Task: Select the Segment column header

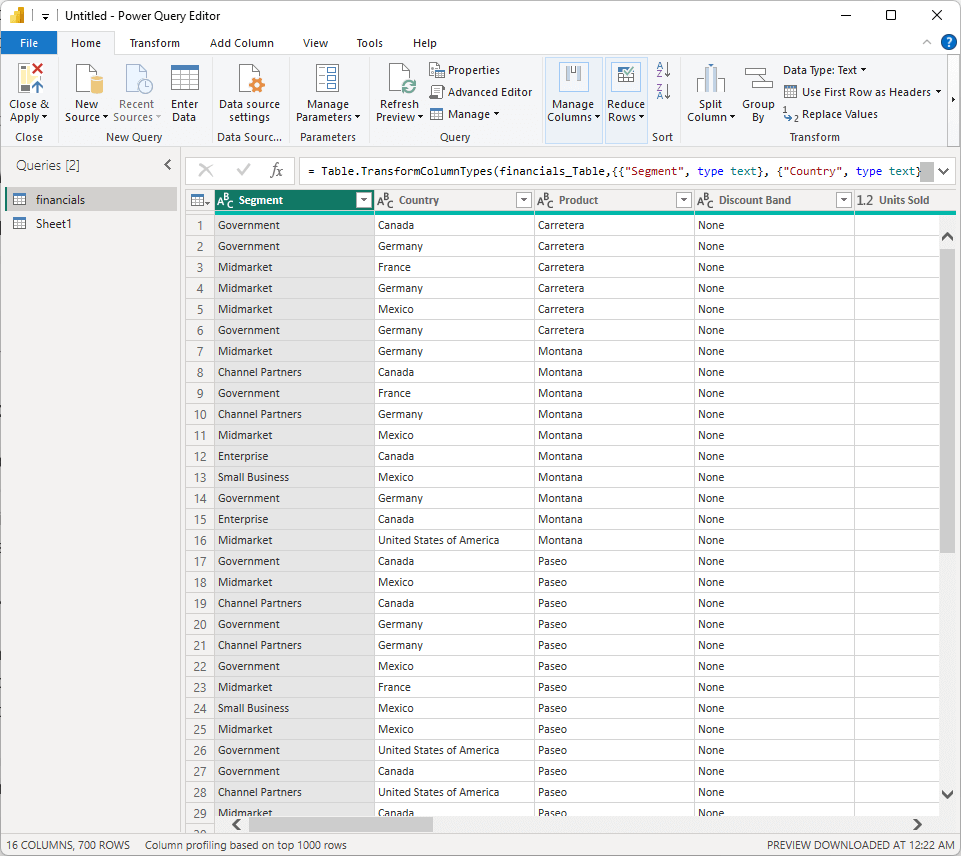Action: pos(294,200)
